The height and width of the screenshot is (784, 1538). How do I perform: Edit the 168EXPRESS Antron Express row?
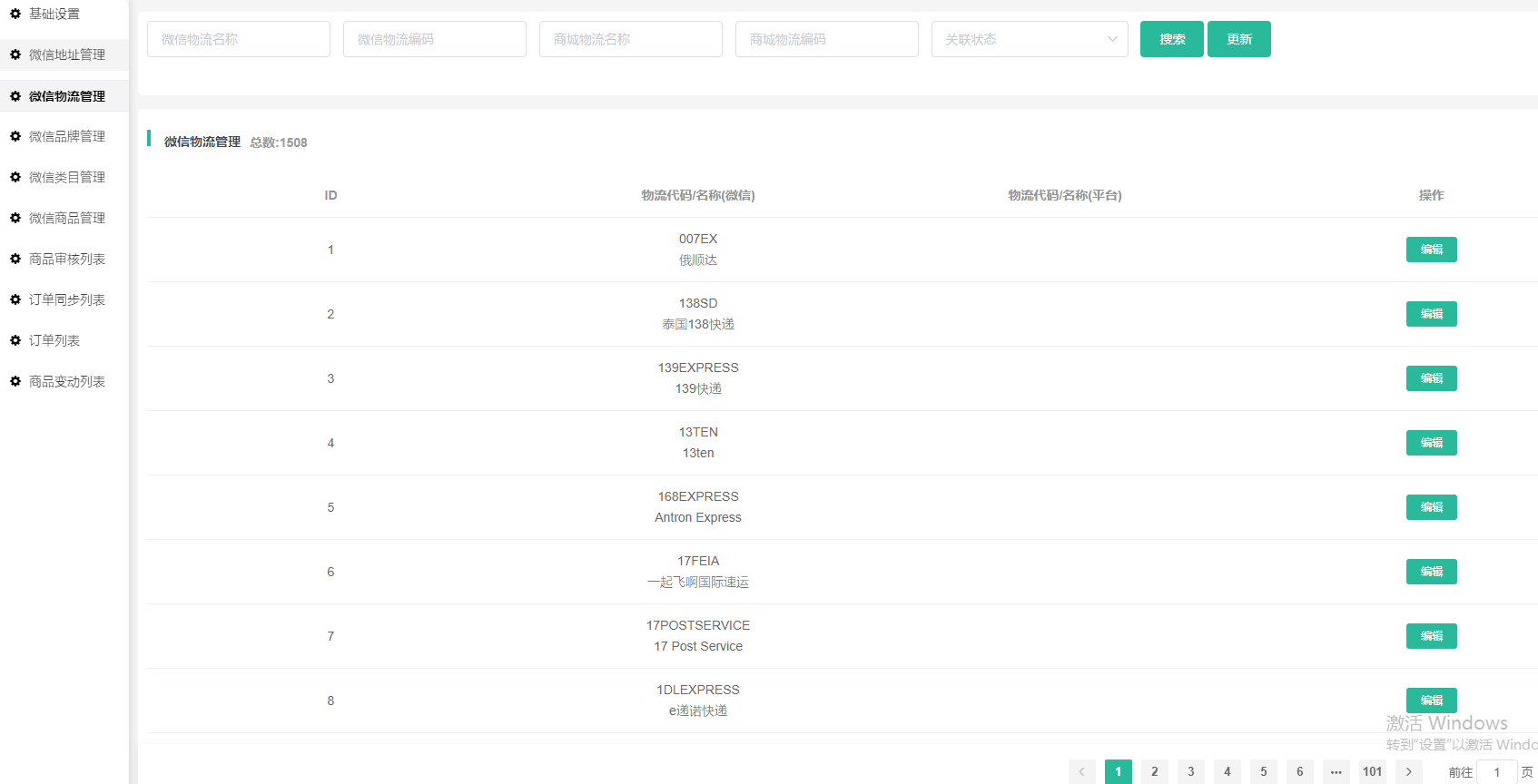click(x=1432, y=507)
